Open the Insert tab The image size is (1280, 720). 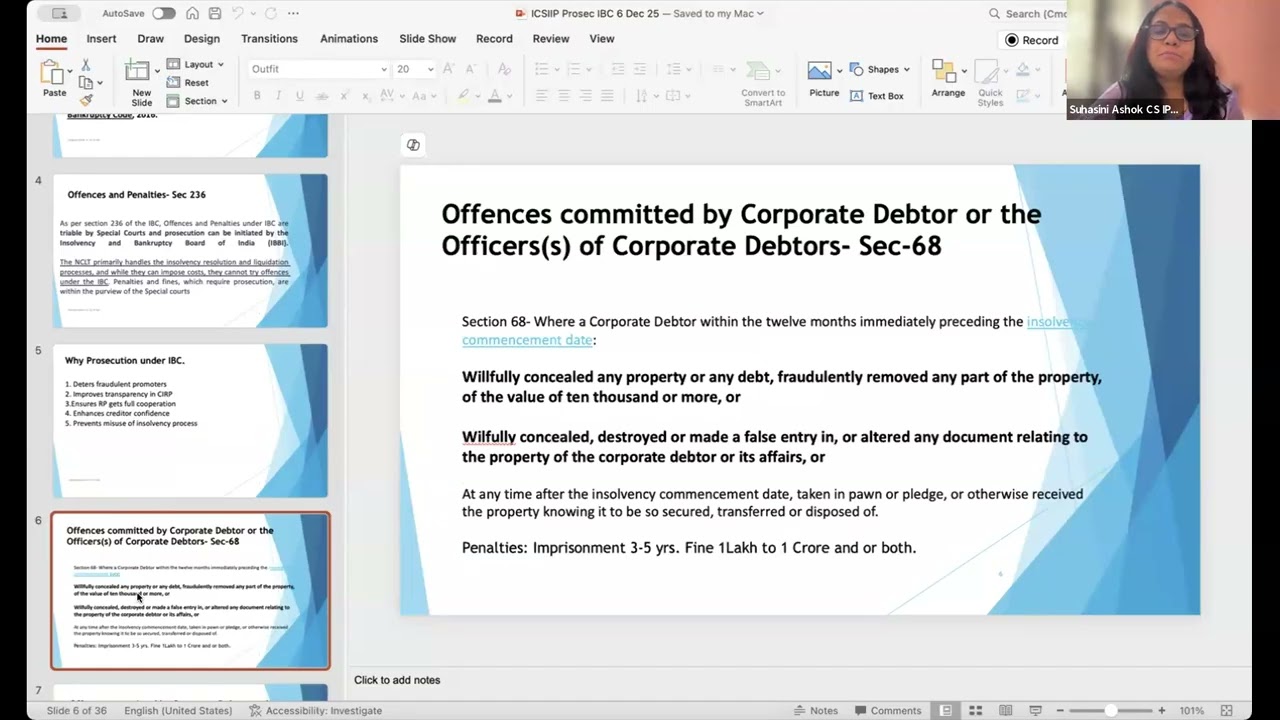tap(101, 39)
